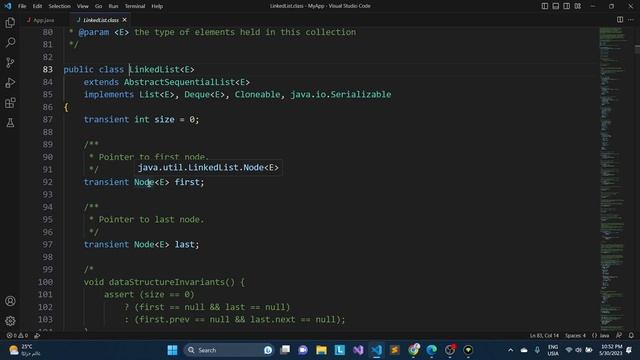
Task: Open the notifications bell in status bar
Action: (631, 336)
